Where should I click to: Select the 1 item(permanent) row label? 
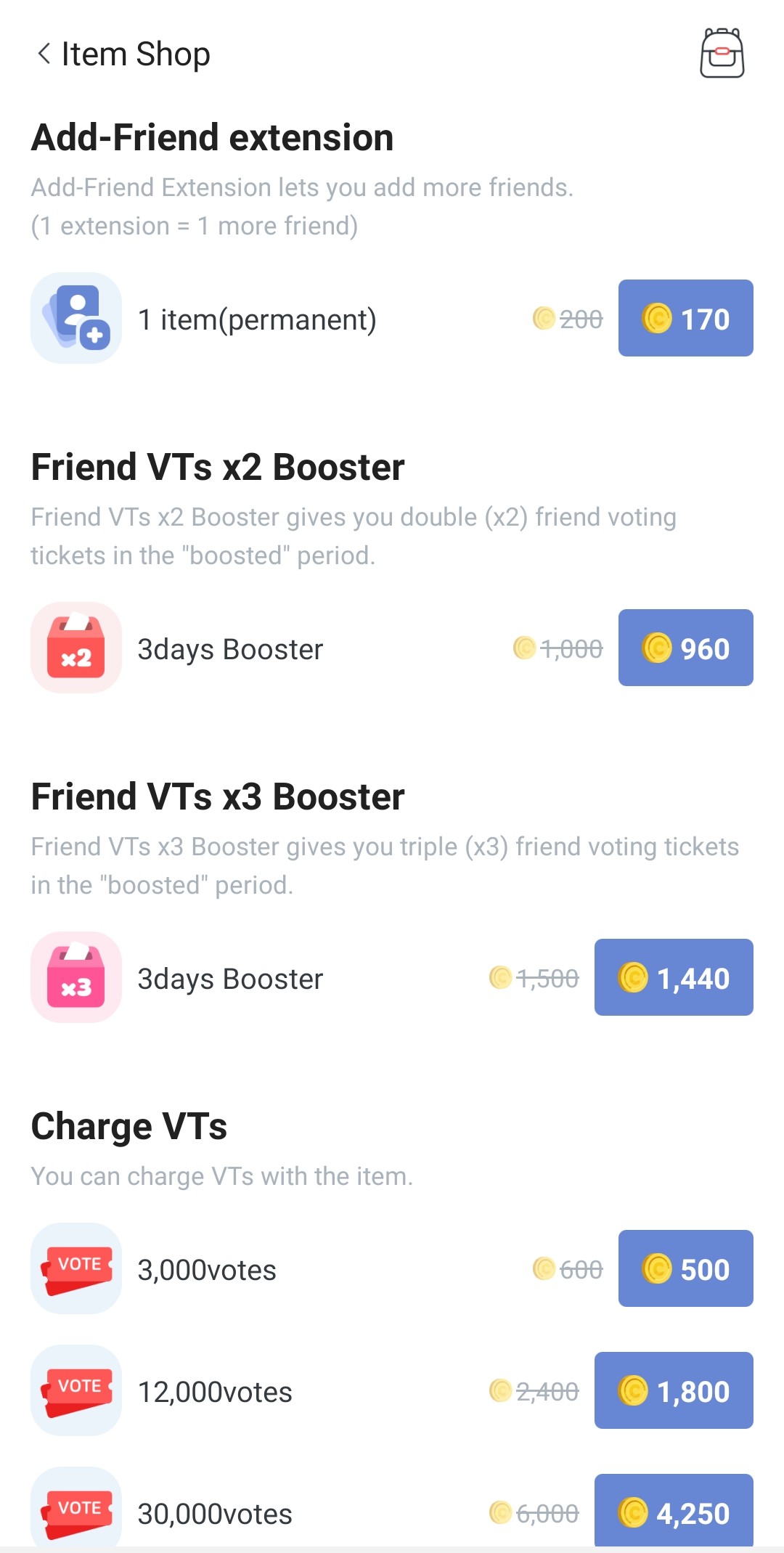257,319
